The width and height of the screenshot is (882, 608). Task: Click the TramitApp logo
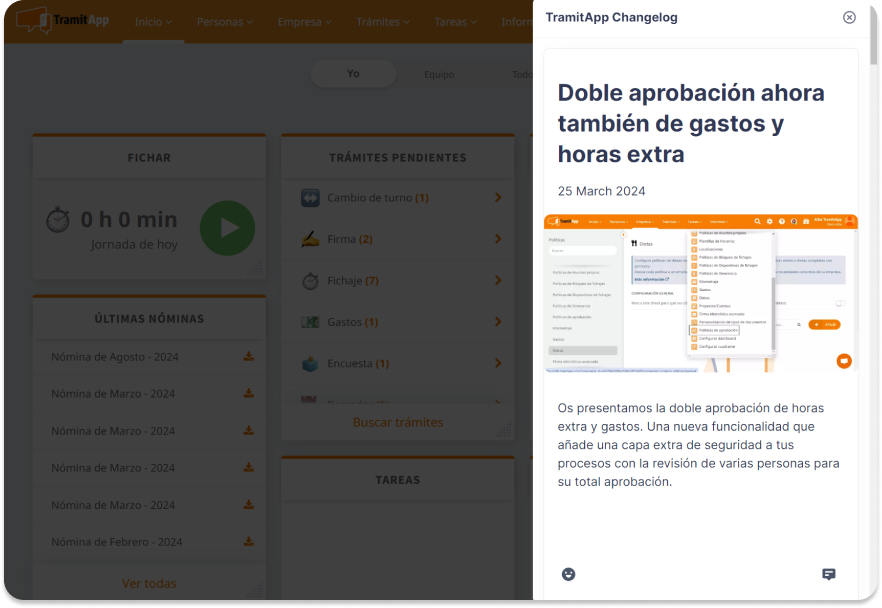pos(63,20)
